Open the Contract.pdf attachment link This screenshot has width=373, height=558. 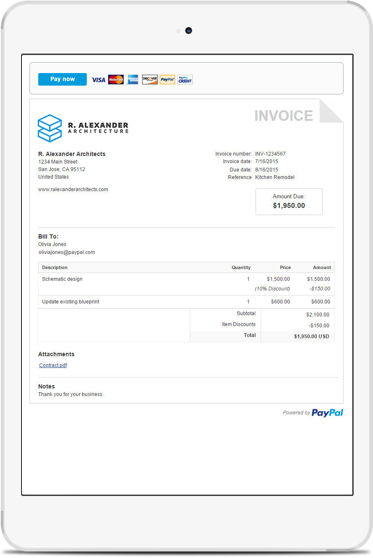(53, 365)
